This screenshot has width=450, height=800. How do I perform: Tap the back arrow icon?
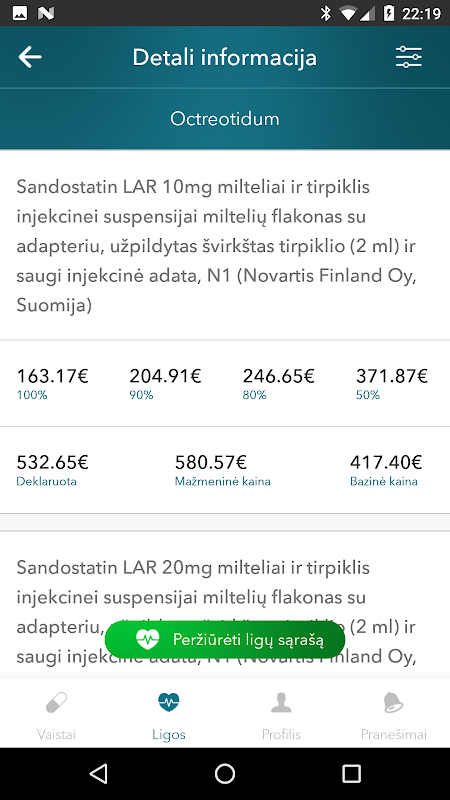tap(30, 57)
